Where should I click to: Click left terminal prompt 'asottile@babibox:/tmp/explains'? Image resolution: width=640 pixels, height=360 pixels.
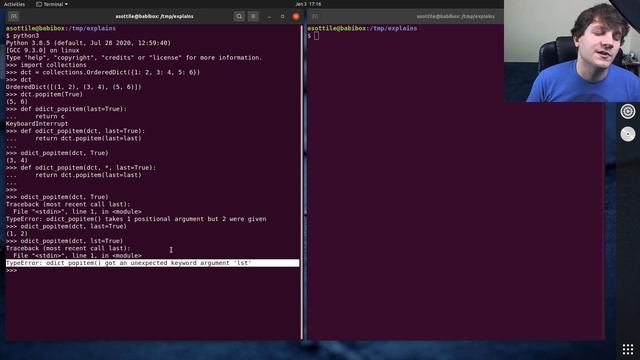61,28
